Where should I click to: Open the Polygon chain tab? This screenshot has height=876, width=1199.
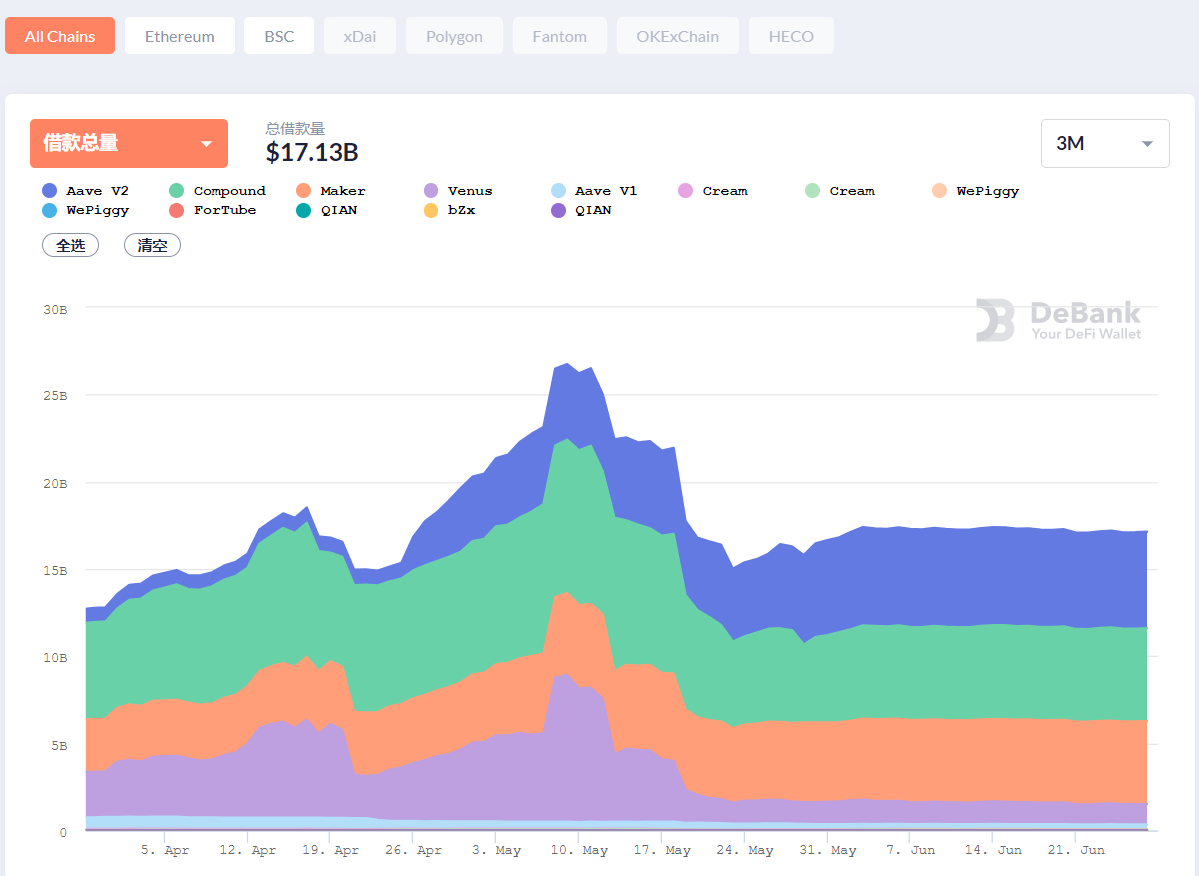(454, 36)
